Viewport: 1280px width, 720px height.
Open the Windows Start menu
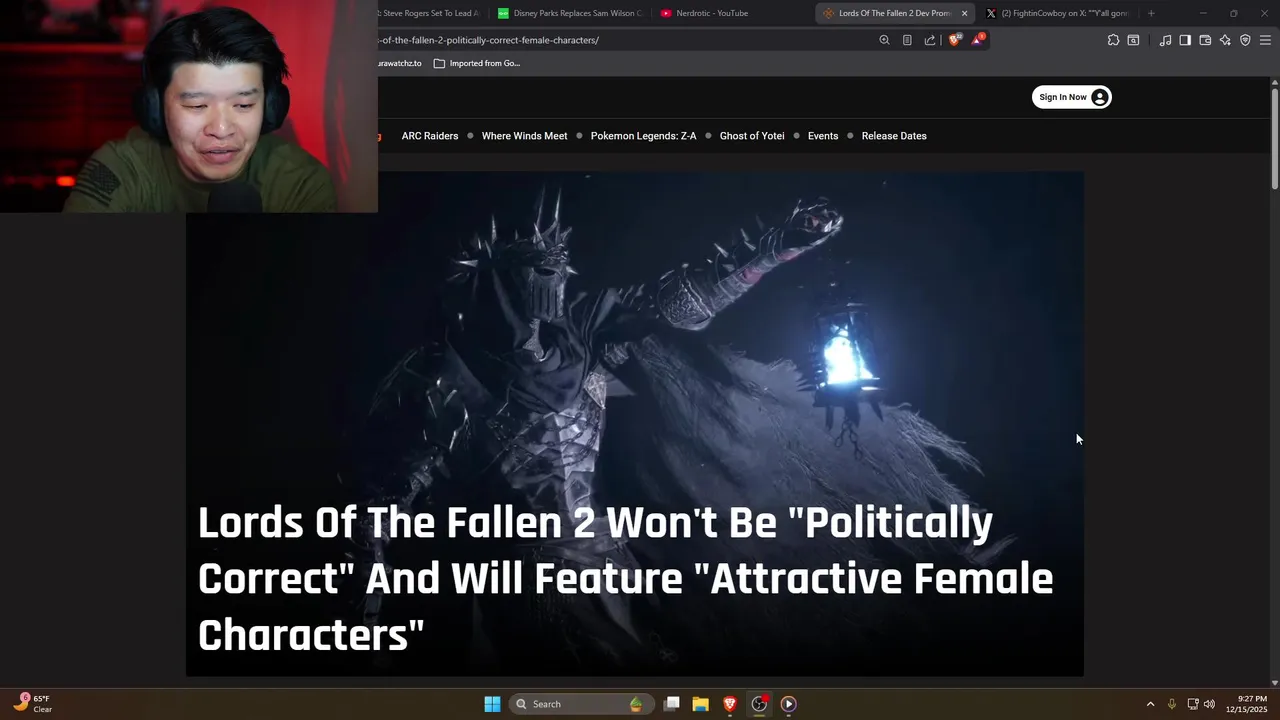pyautogui.click(x=492, y=704)
